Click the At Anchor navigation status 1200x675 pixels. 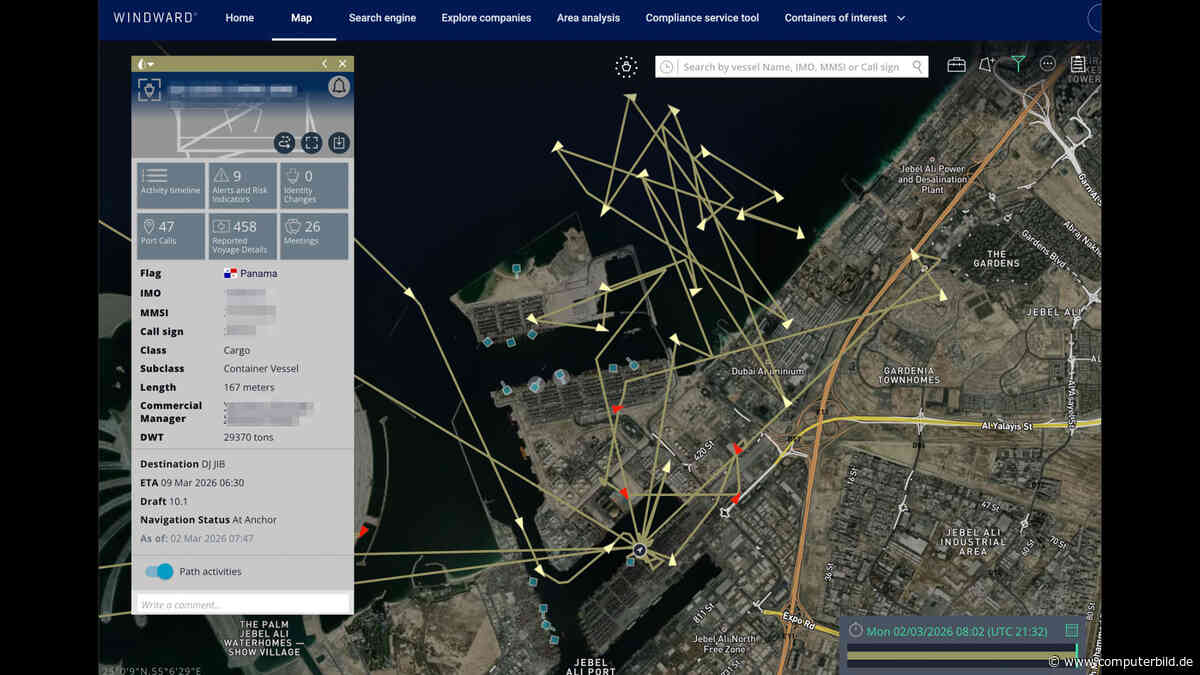254,520
